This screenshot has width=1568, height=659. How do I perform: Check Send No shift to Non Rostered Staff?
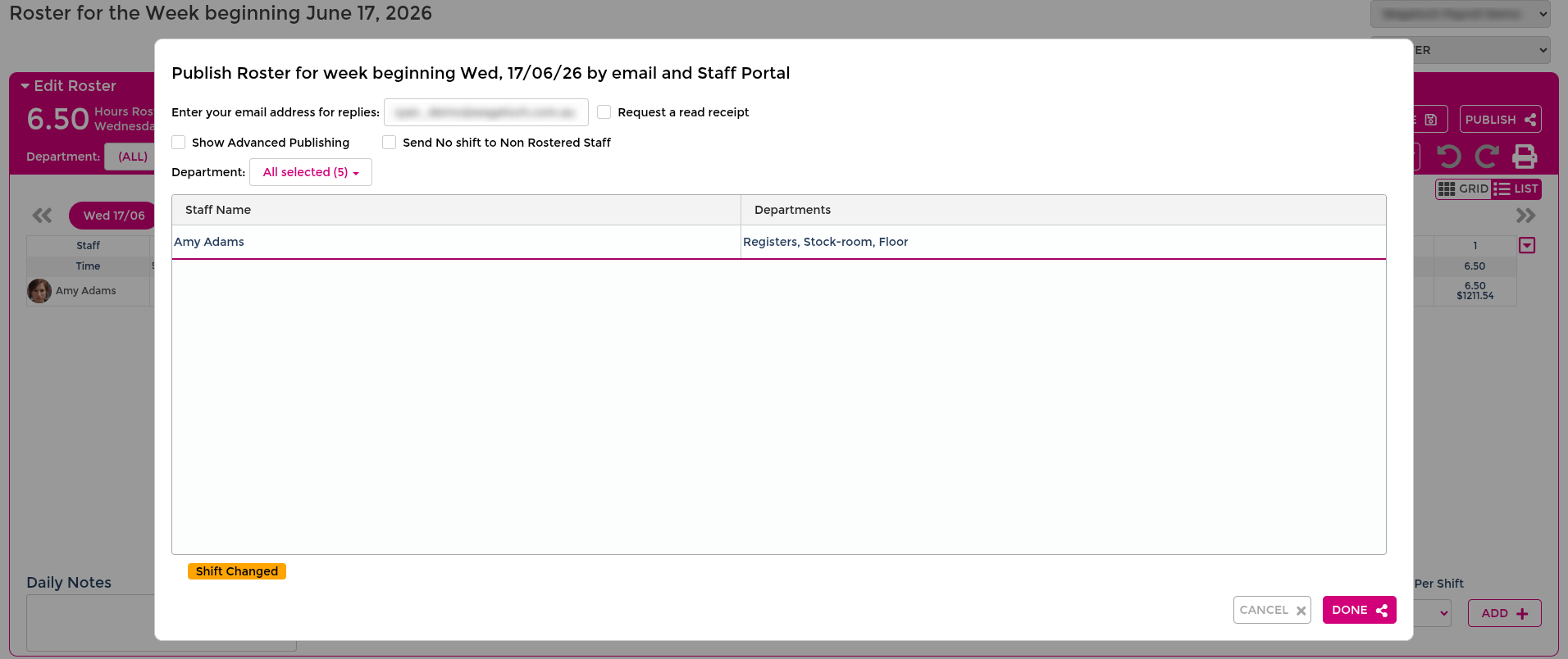tap(390, 143)
